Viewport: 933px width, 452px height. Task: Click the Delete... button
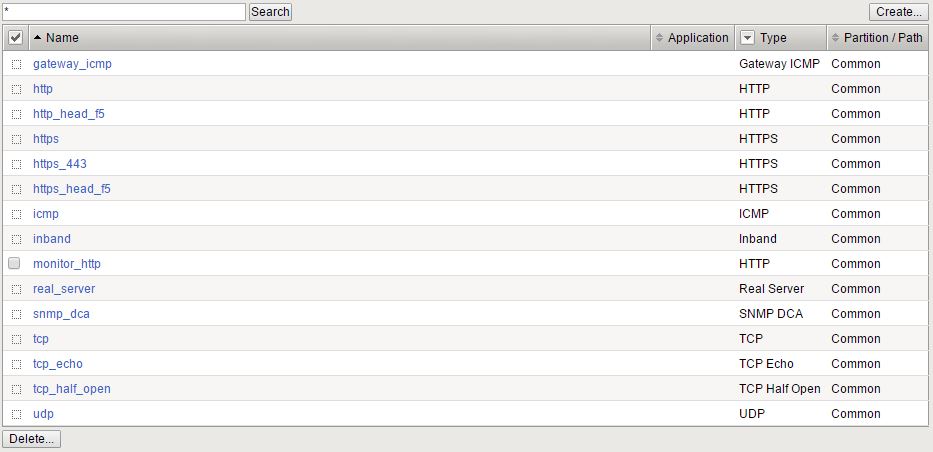32,439
